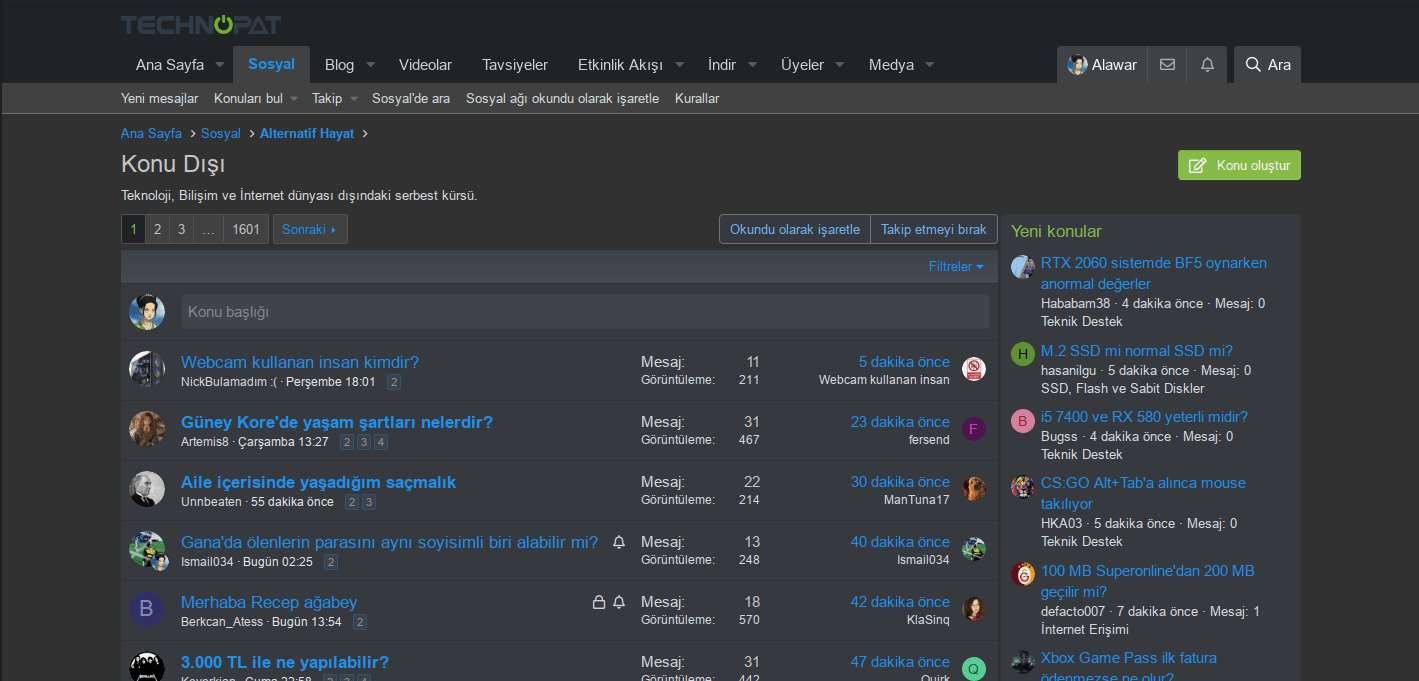Click the Konu başlığı input field
Viewport: 1419px width, 681px height.
click(x=585, y=312)
